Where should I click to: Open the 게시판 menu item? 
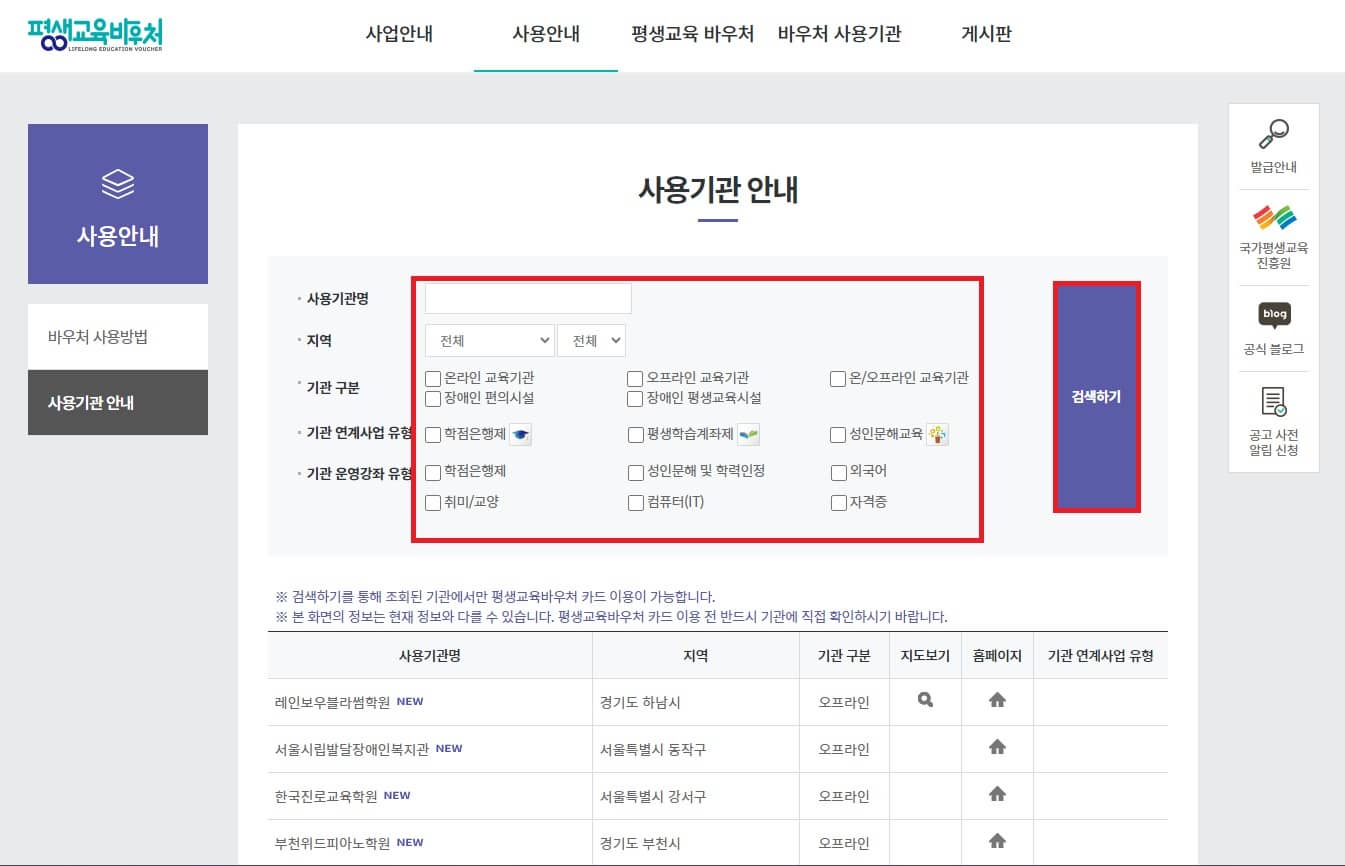coord(985,33)
